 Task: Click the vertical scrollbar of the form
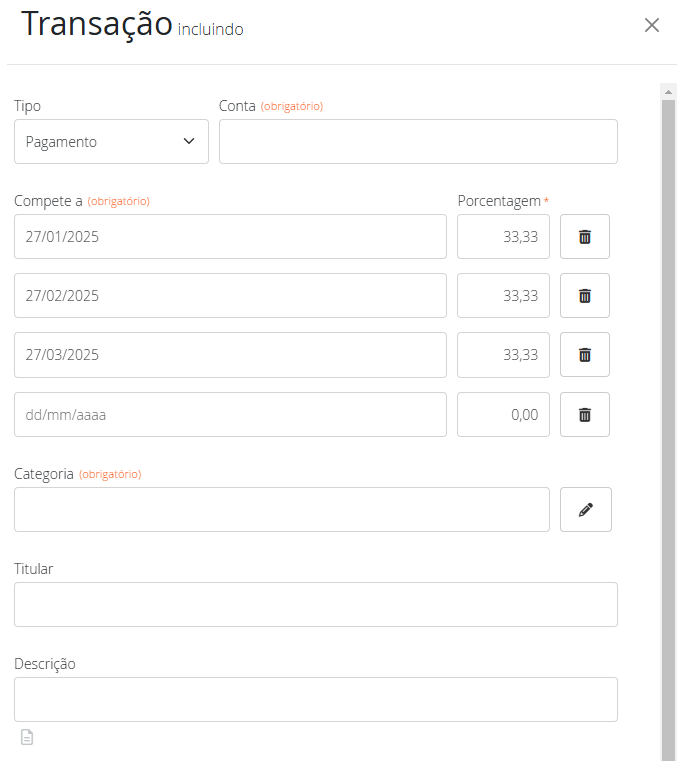coord(669,400)
